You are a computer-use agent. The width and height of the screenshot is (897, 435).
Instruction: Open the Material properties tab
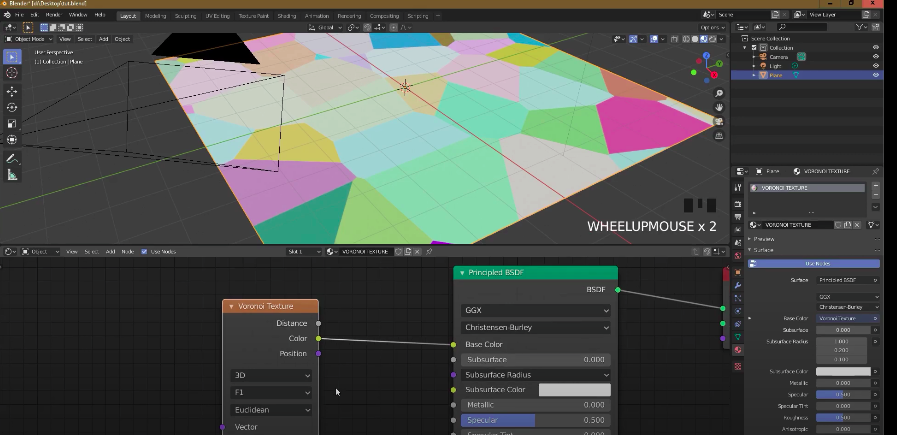pyautogui.click(x=738, y=350)
